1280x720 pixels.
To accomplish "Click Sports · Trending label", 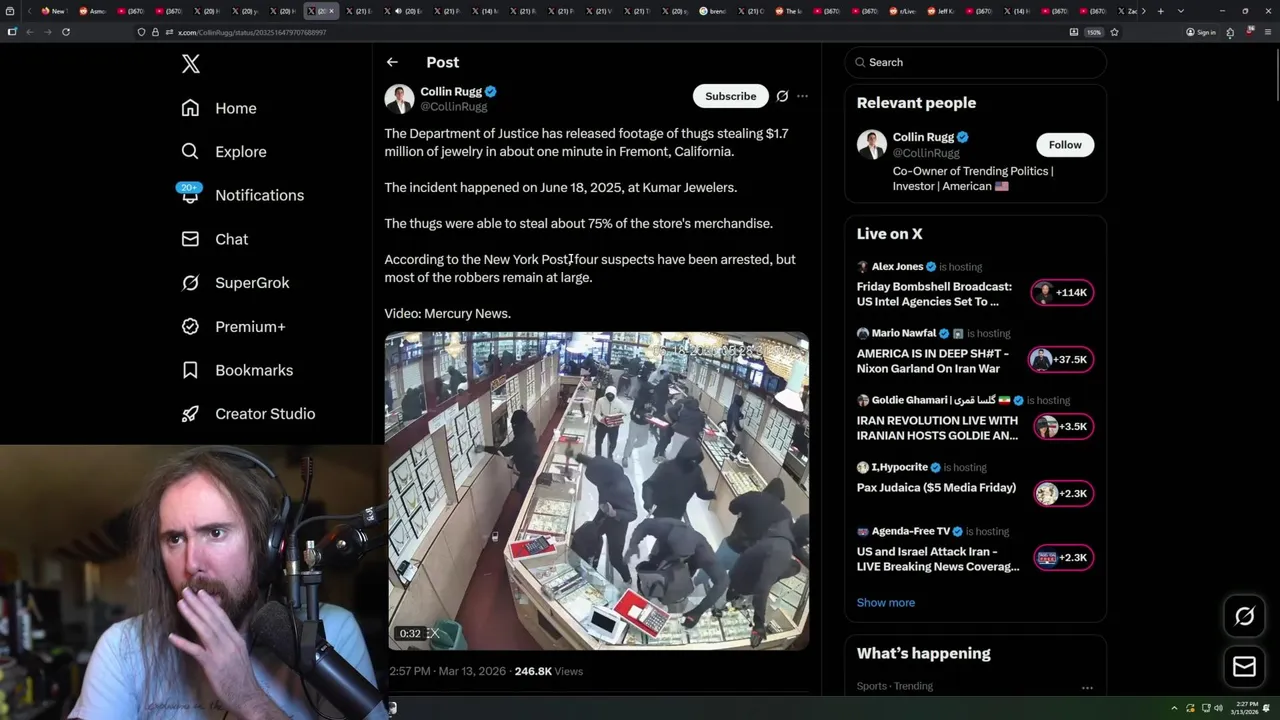I will 895,686.
